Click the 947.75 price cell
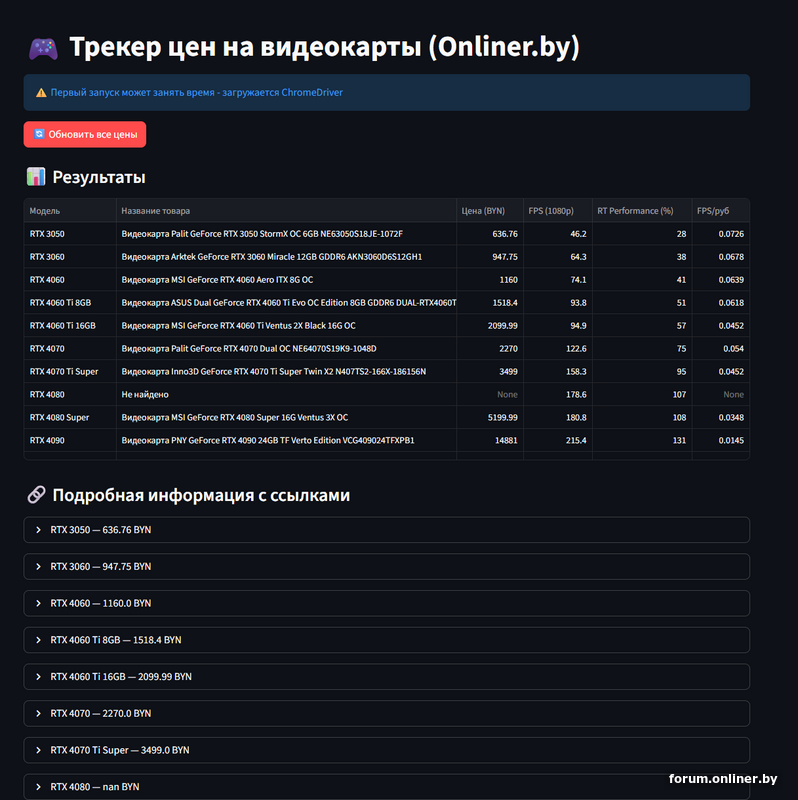This screenshot has height=800, width=798. pyautogui.click(x=490, y=257)
